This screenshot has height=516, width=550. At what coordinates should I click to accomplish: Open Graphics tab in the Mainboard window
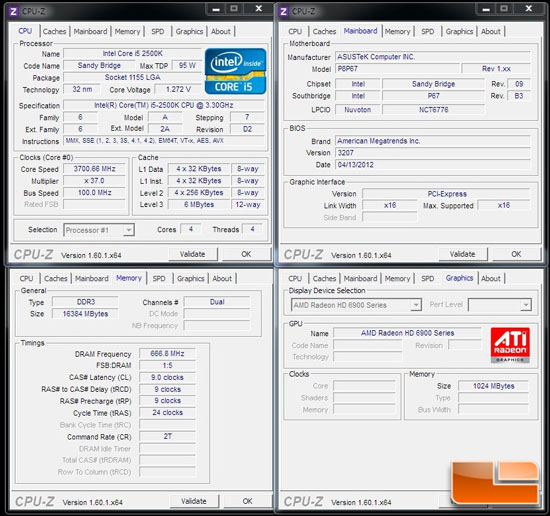(460, 31)
